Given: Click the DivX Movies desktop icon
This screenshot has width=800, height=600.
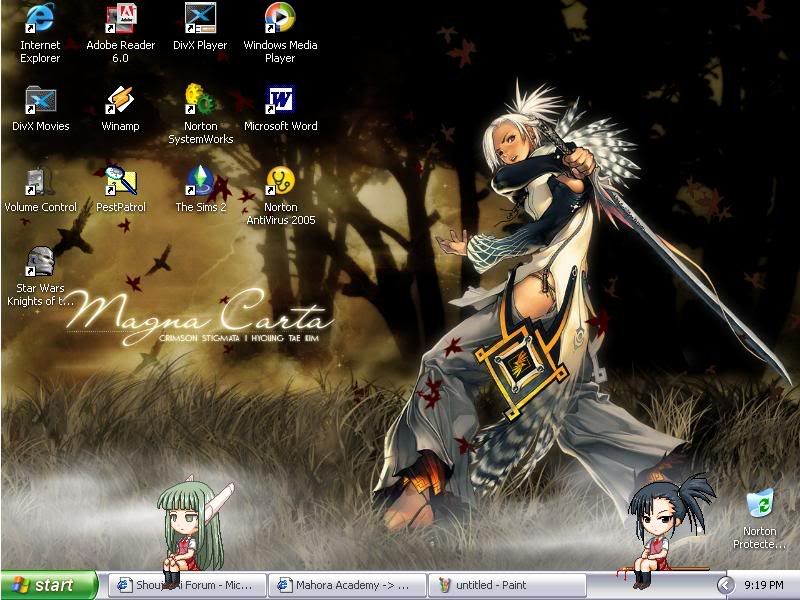Looking at the screenshot, I should pos(40,100).
